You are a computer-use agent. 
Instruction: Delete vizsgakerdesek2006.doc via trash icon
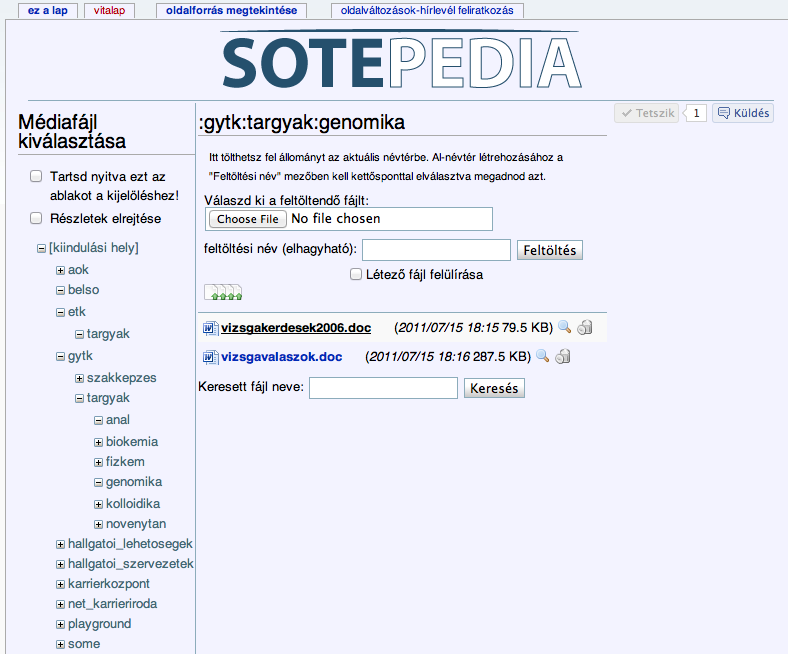(584, 328)
